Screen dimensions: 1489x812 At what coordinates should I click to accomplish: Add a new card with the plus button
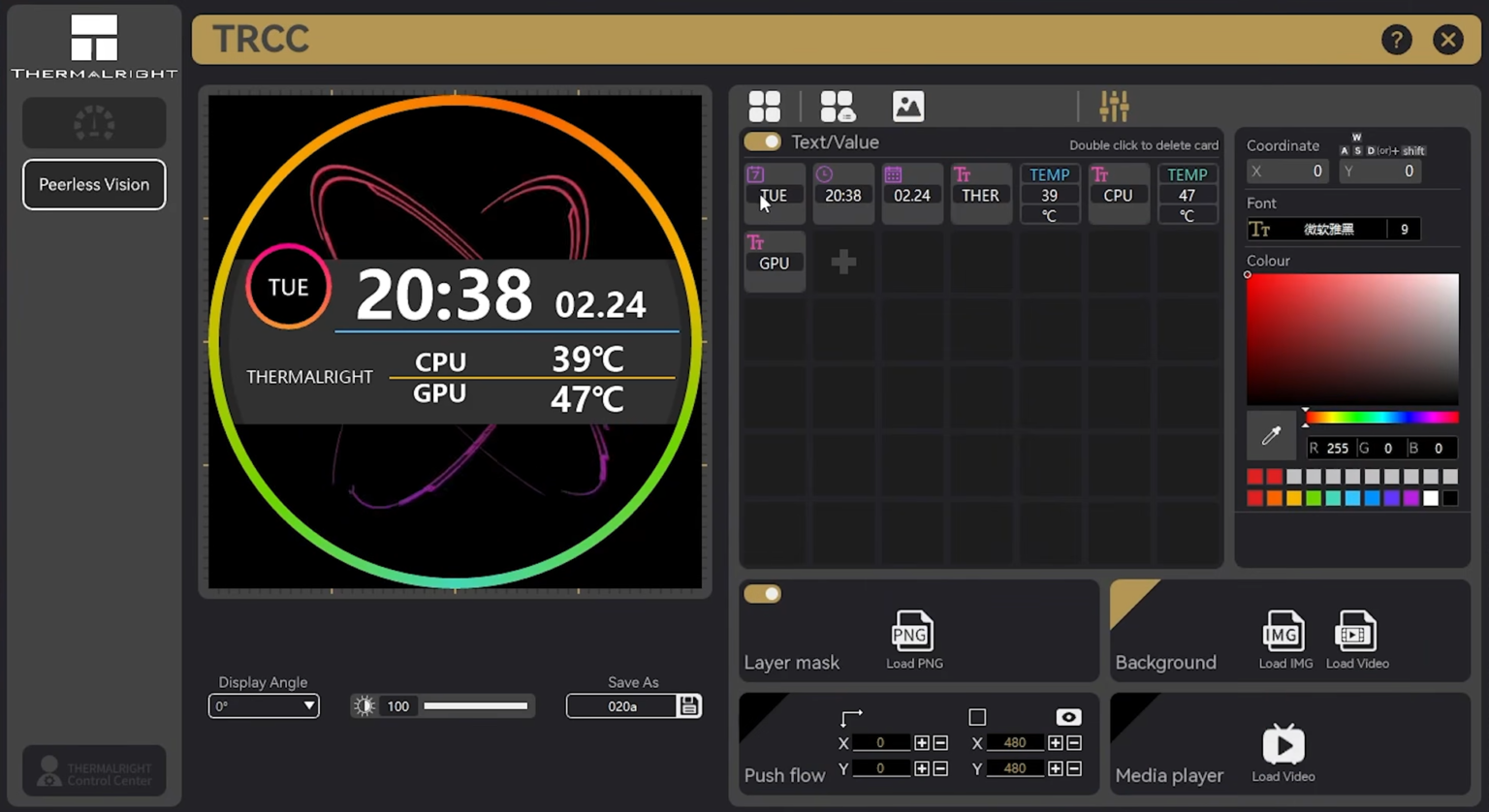(x=842, y=261)
